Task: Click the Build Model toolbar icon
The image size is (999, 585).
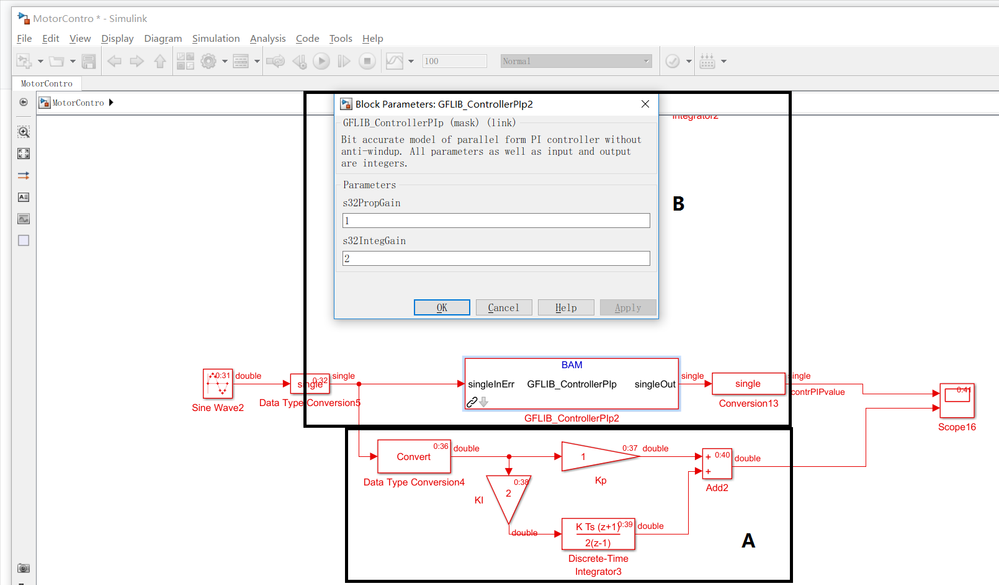Action: 707,61
